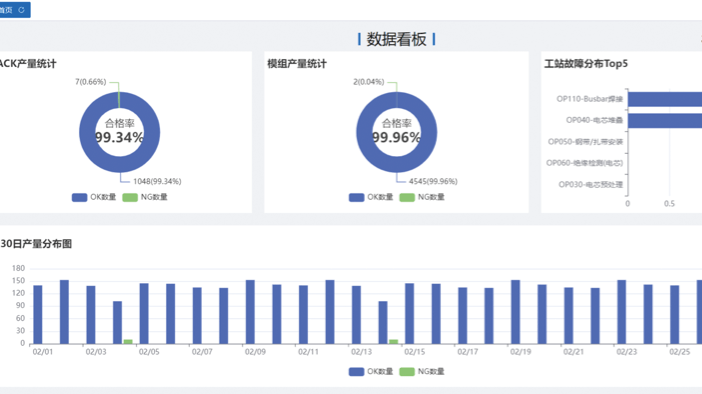The height and width of the screenshot is (394, 702).
Task: Click the 数据看板 title
Action: [397, 39]
